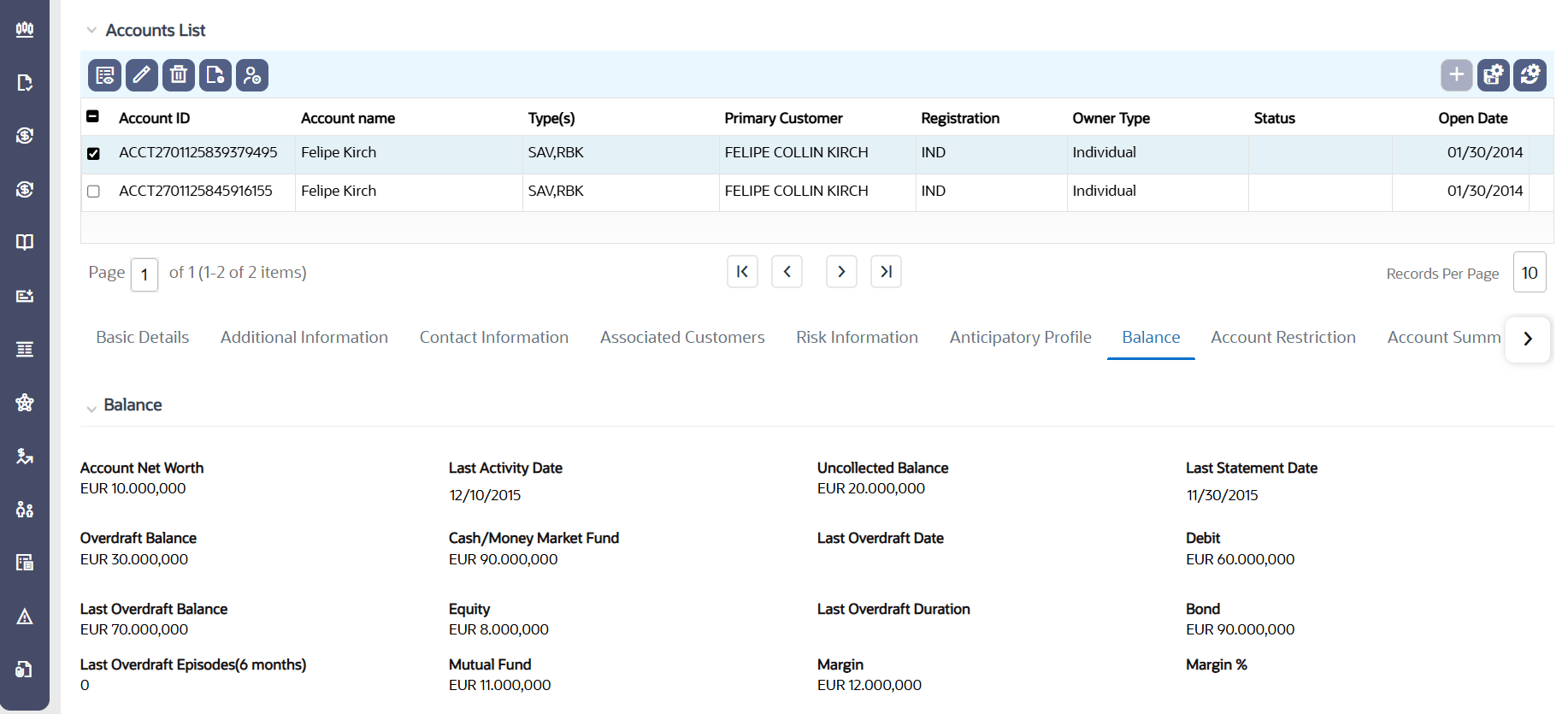
Task: Open Contact Information tab
Action: [x=494, y=338]
